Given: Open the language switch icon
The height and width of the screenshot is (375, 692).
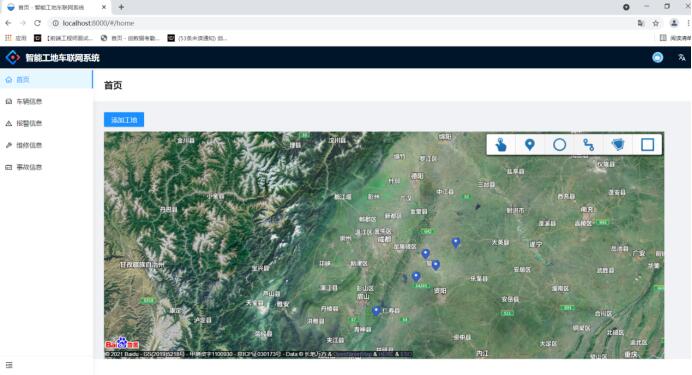Looking at the screenshot, I should (682, 57).
